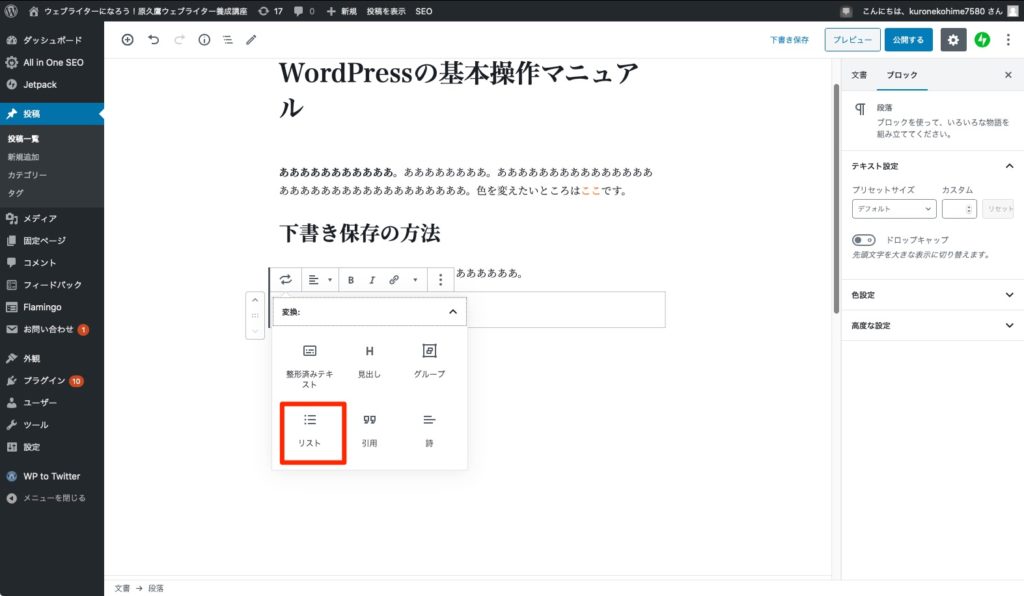This screenshot has height=596, width=1024.
Task: Click the preview (プレビュー) button
Action: (x=852, y=40)
